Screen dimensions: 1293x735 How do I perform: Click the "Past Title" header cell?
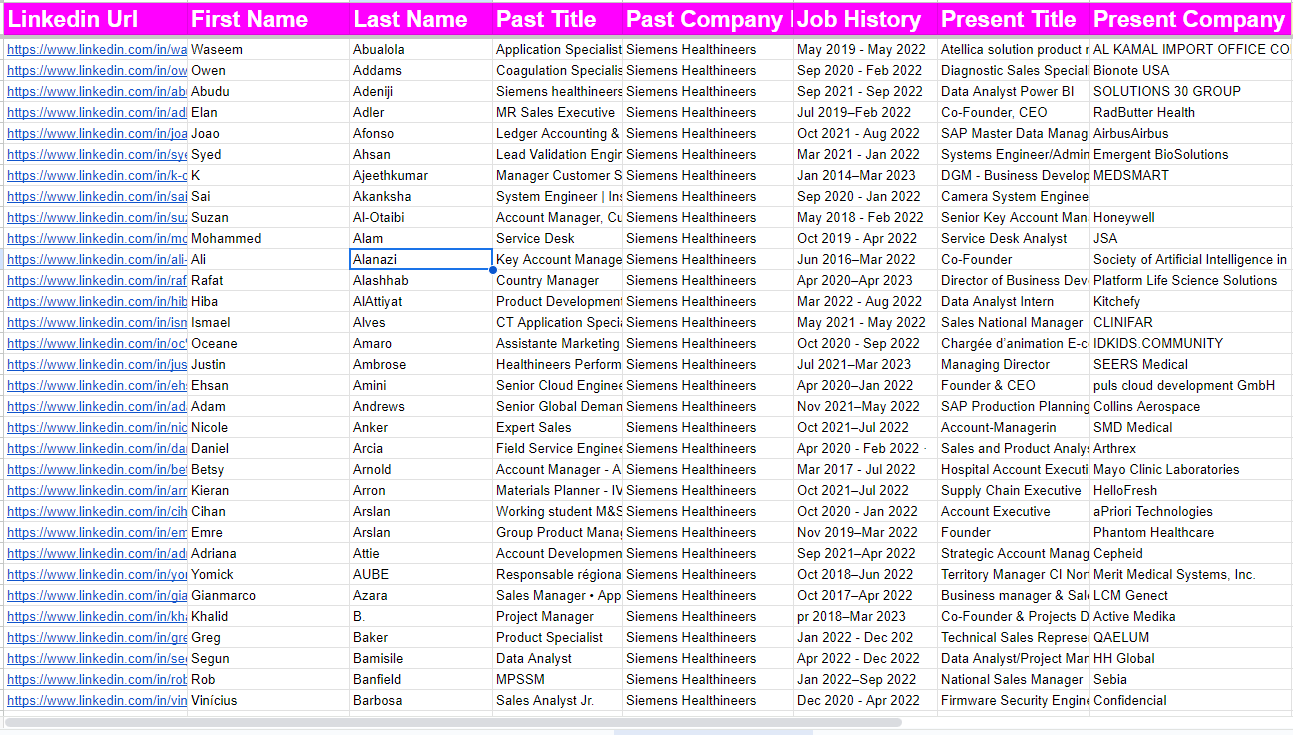click(556, 19)
